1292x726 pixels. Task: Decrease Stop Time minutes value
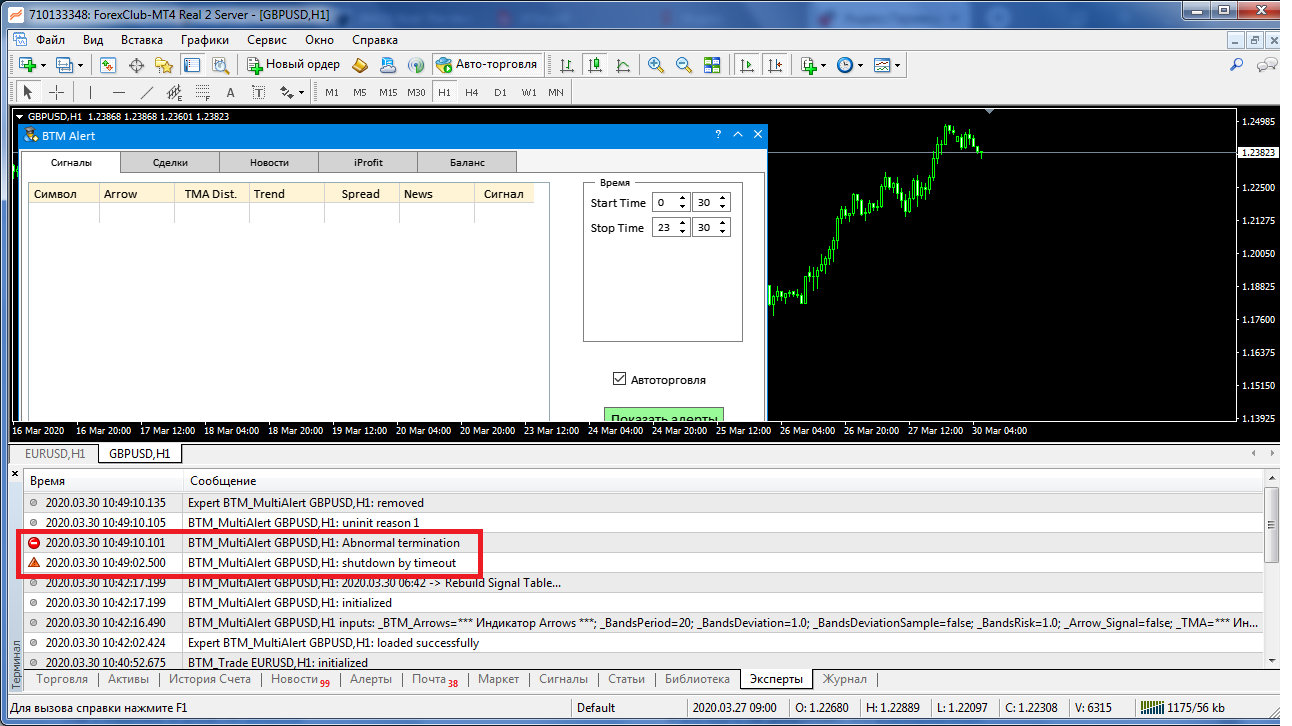tap(723, 232)
